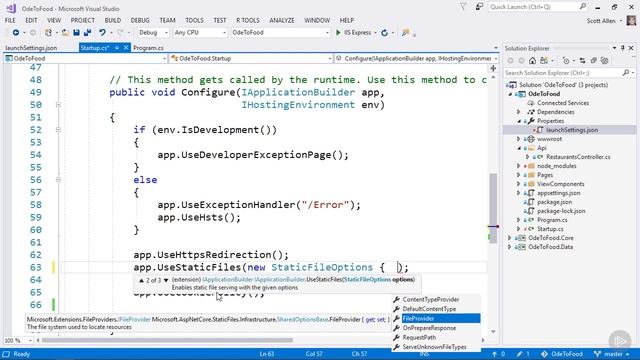Expand the Dependencies node
Image resolution: width=640 pixels, height=360 pixels.
pyautogui.click(x=519, y=112)
